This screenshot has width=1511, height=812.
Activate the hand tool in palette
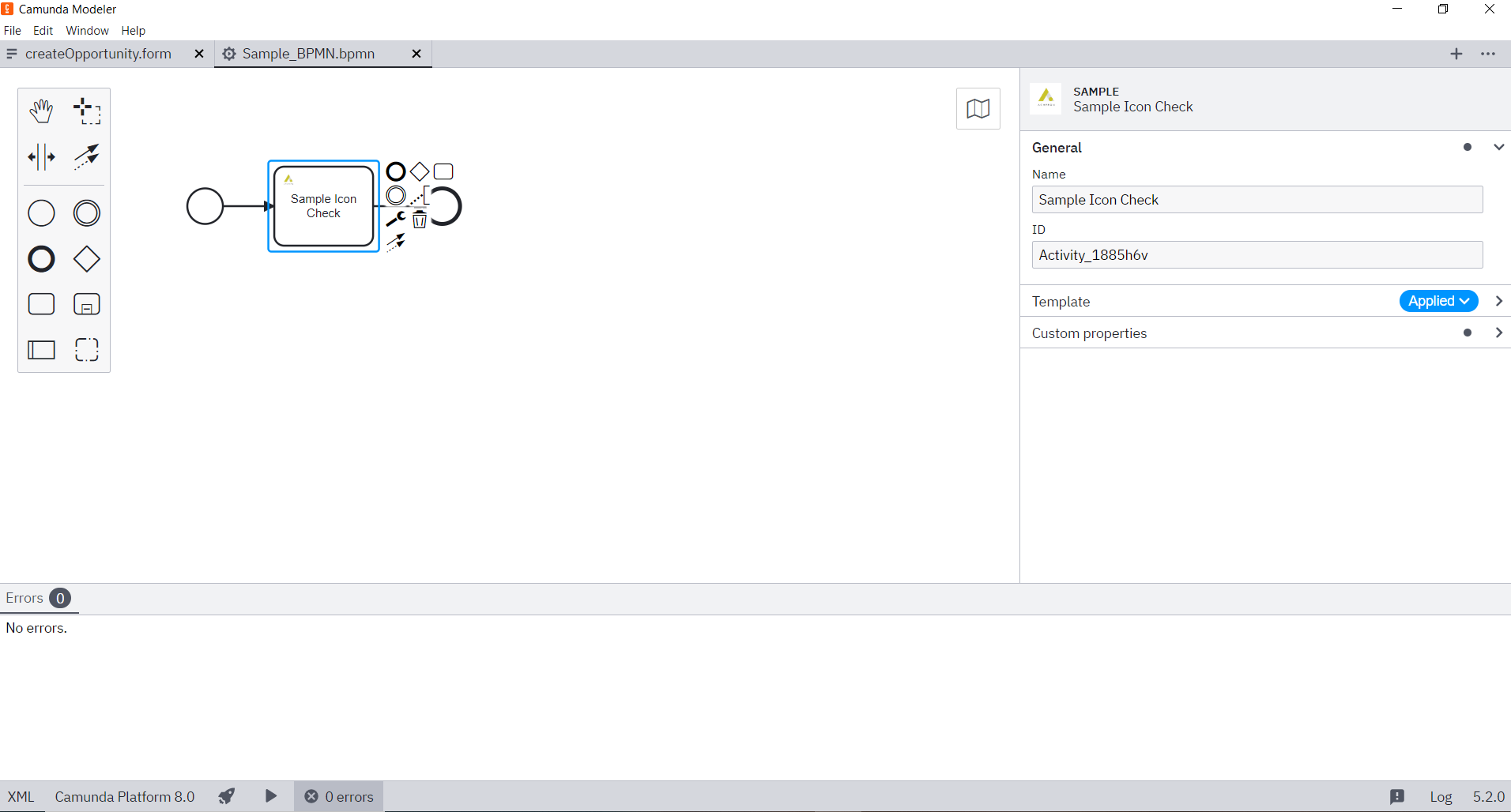tap(41, 111)
